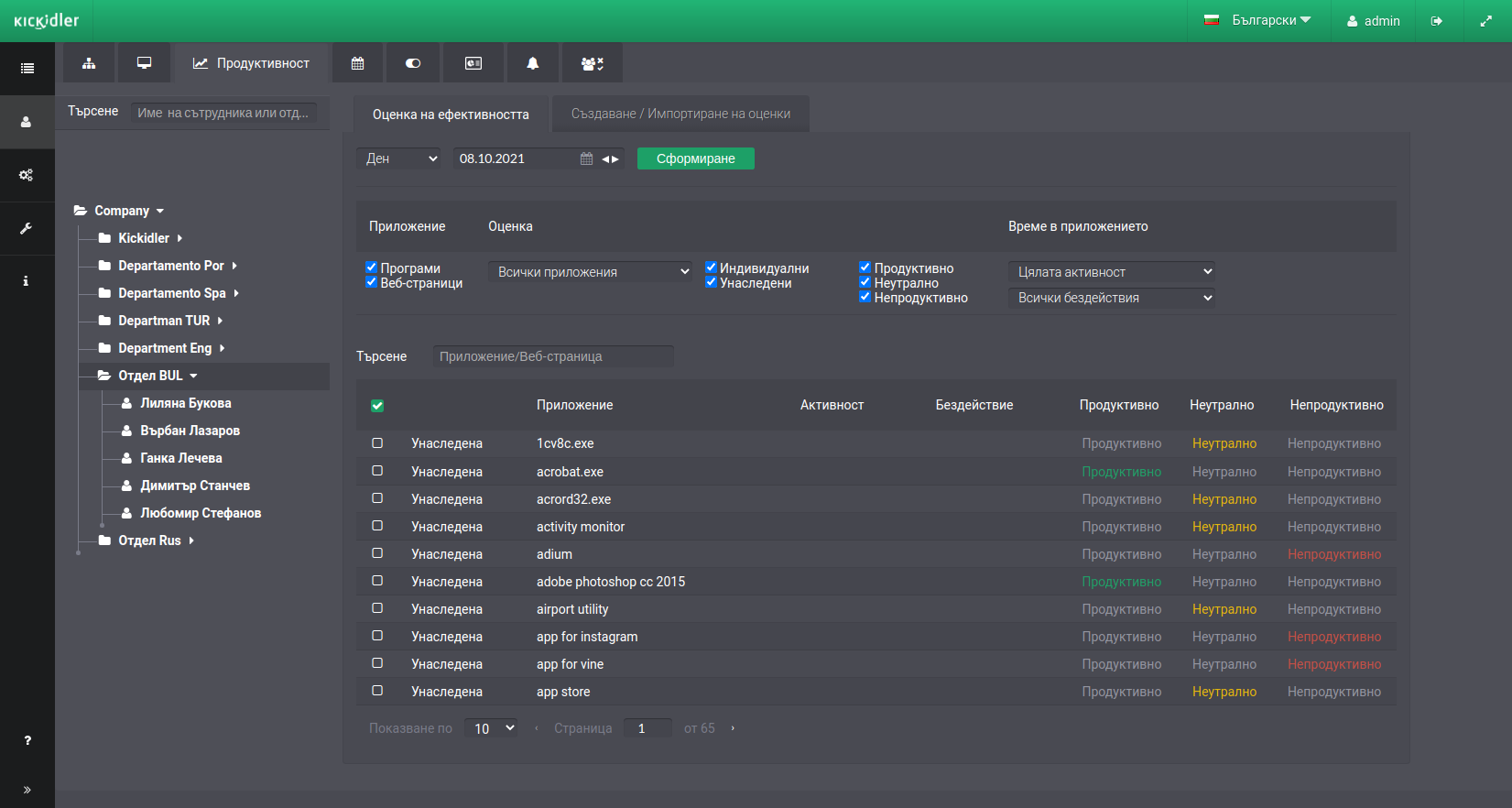Uncheck the Продуктивно filter checkbox
The image size is (1512, 808).
pyautogui.click(x=865, y=268)
